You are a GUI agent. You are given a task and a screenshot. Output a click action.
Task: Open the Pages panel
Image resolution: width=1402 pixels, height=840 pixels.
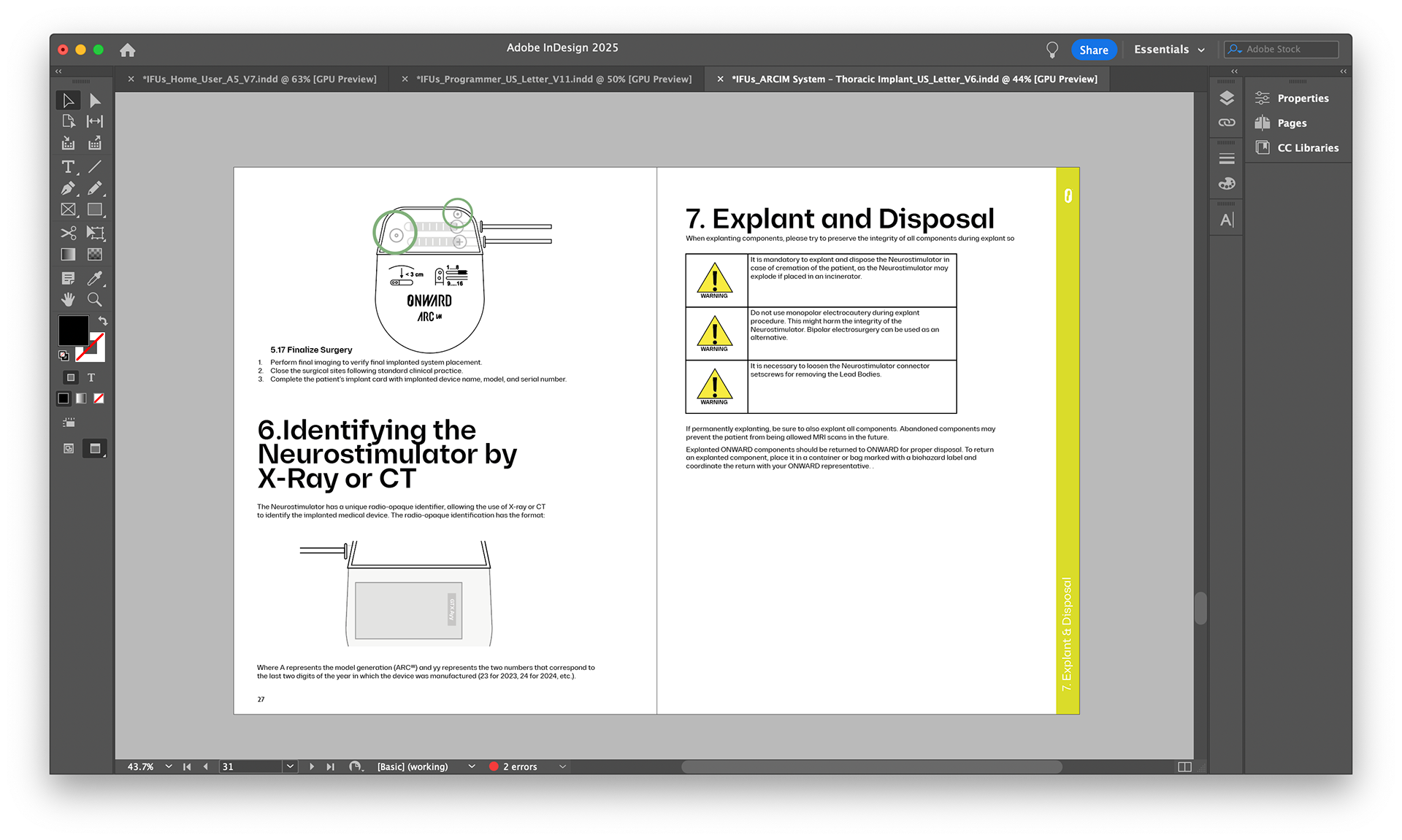[1282, 123]
